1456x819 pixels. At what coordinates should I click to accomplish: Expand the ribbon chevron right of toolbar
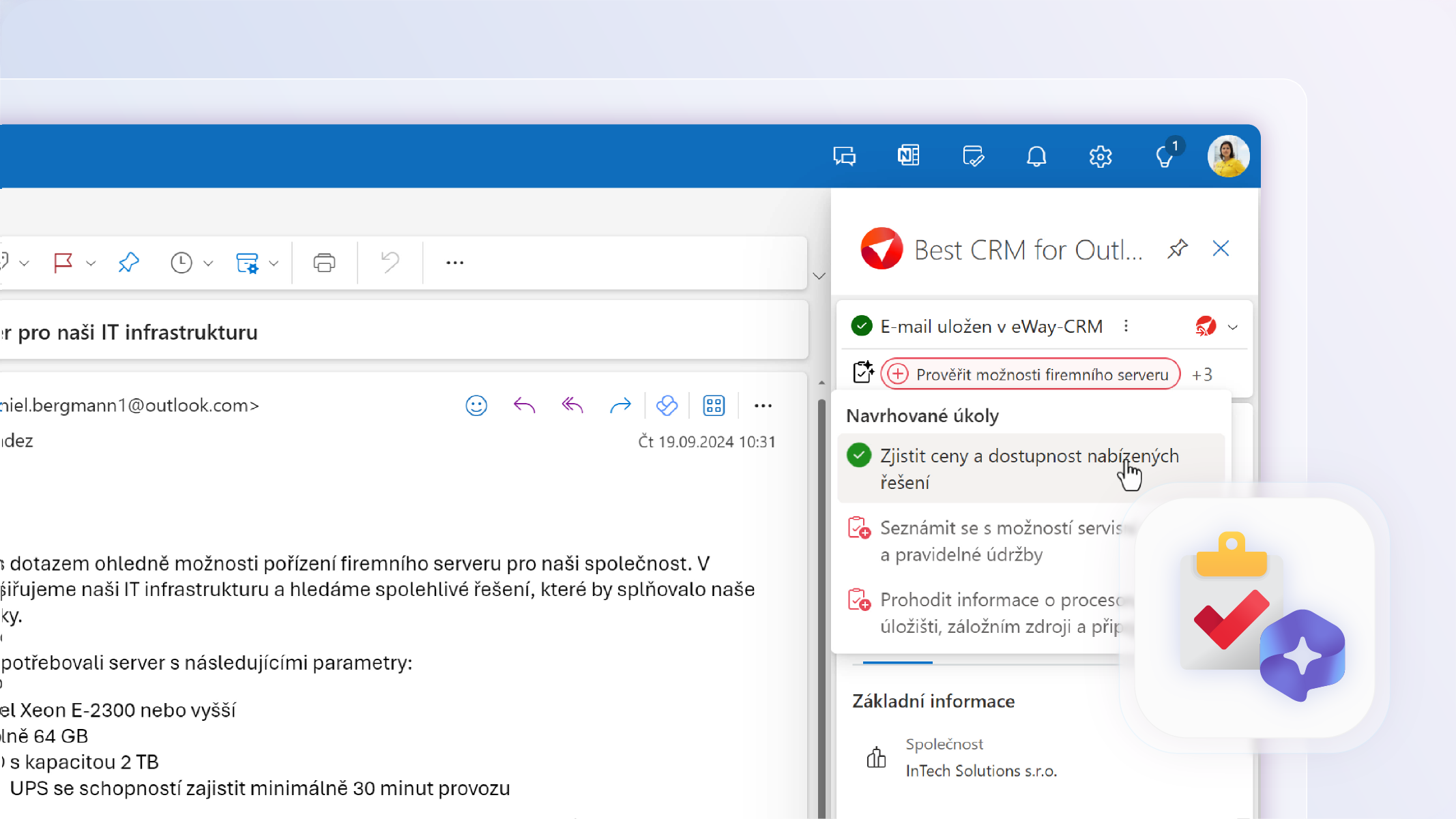(x=819, y=276)
